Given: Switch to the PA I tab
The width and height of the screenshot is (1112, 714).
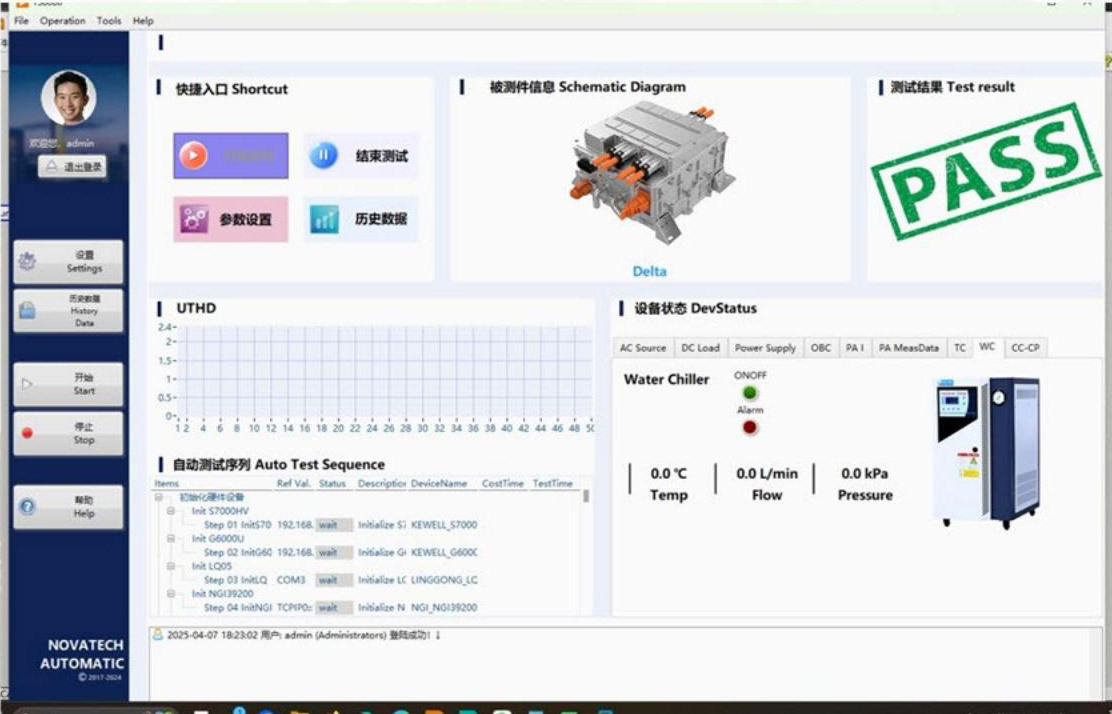Looking at the screenshot, I should click(x=855, y=347).
